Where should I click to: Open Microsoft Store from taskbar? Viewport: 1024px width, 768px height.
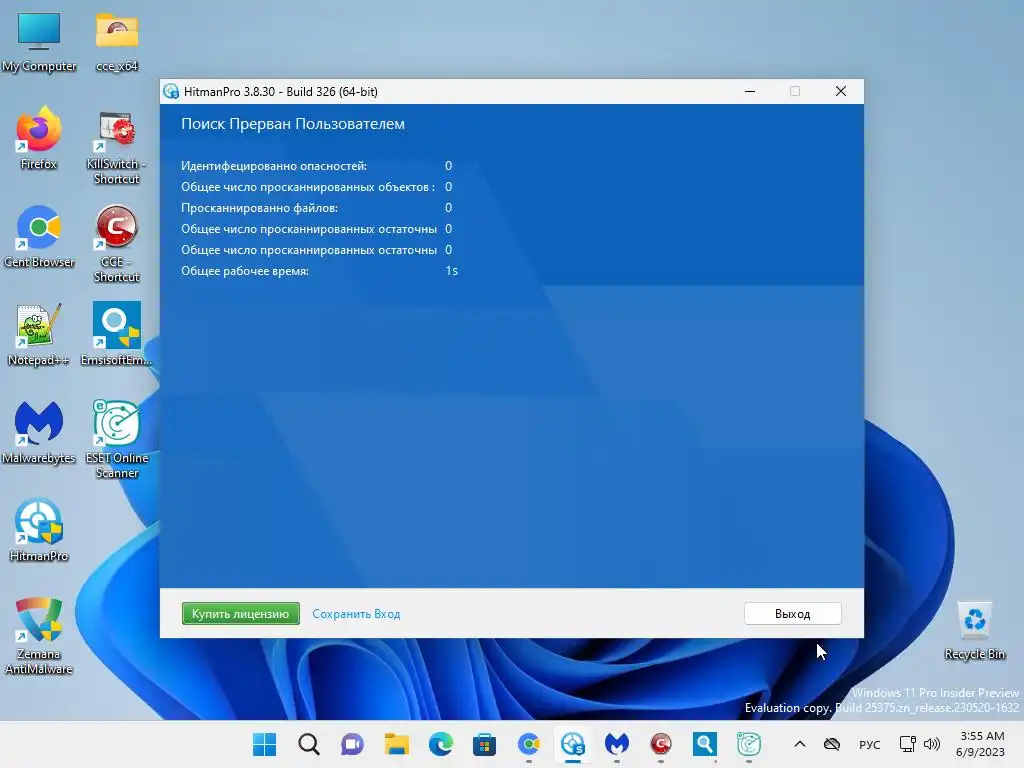pos(485,744)
